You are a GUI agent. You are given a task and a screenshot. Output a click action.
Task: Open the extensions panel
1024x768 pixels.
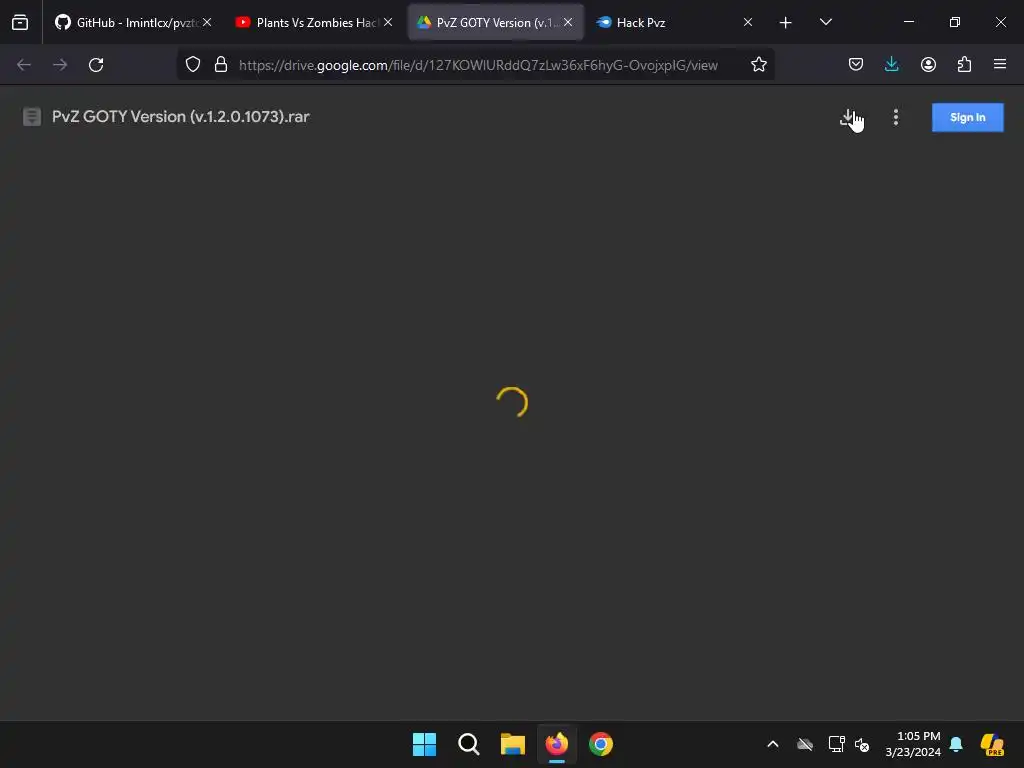tap(964, 65)
